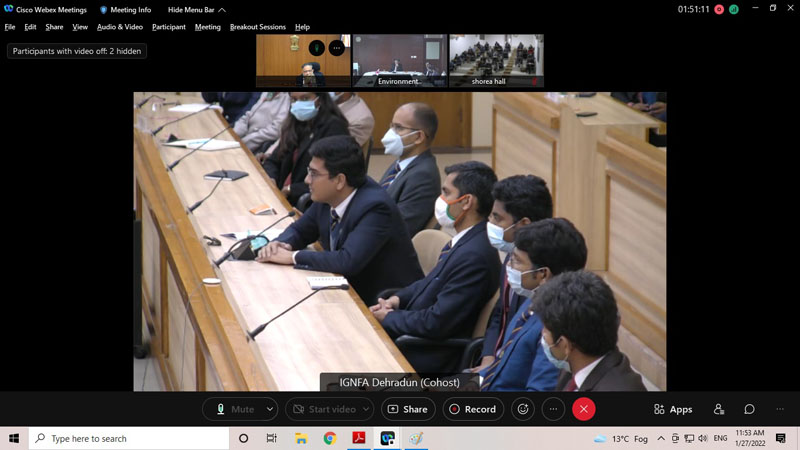Click the Windows taskbar search box
The height and width of the screenshot is (450, 800).
click(x=130, y=438)
